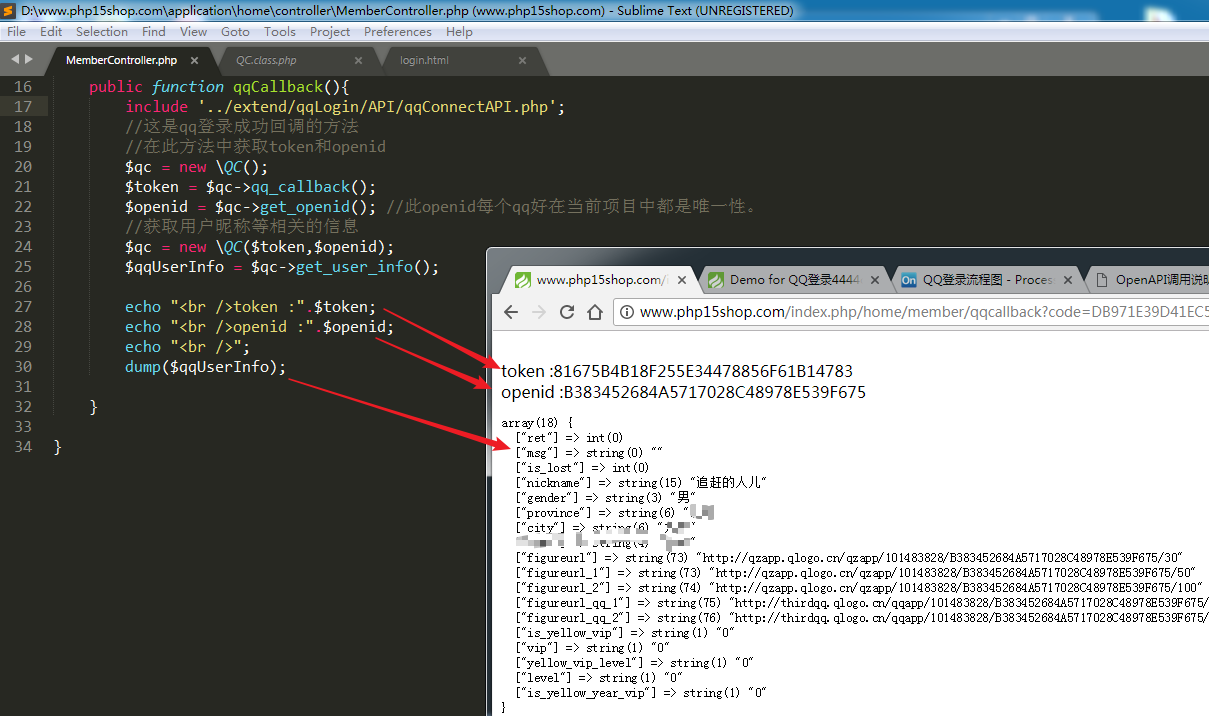Open the Goto menu
This screenshot has height=716, width=1209.
235,32
